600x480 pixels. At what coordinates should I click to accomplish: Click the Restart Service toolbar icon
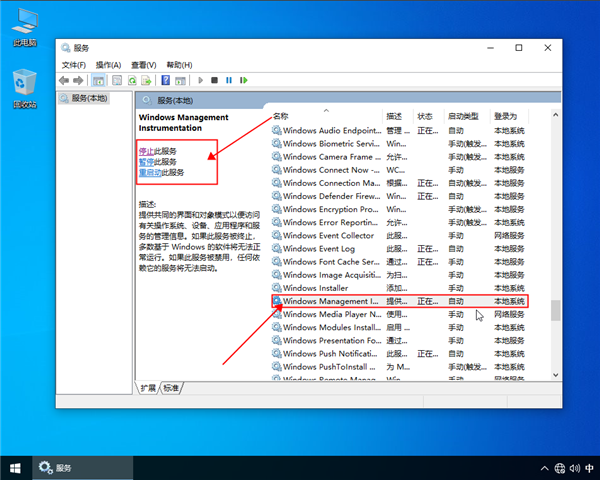(243, 80)
